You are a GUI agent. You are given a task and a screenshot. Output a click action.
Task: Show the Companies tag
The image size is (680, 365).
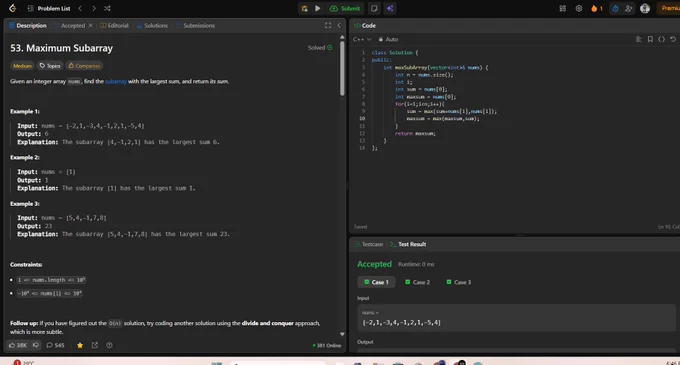(x=84, y=66)
